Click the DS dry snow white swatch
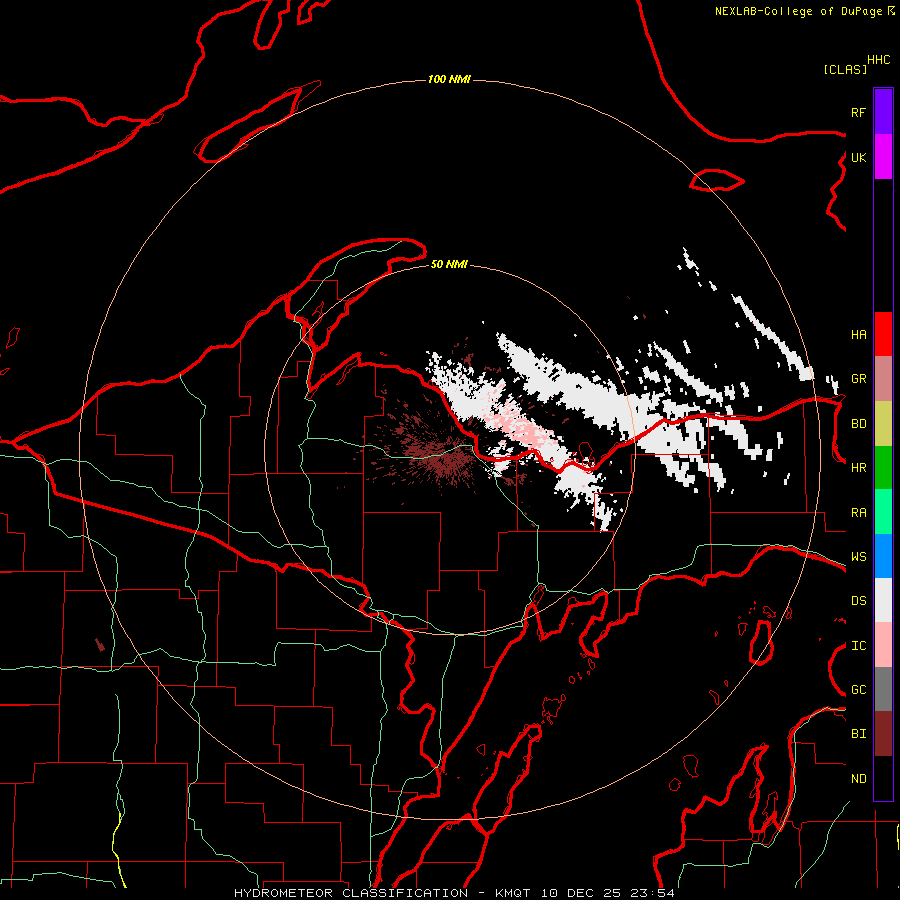The image size is (900, 900). (883, 600)
